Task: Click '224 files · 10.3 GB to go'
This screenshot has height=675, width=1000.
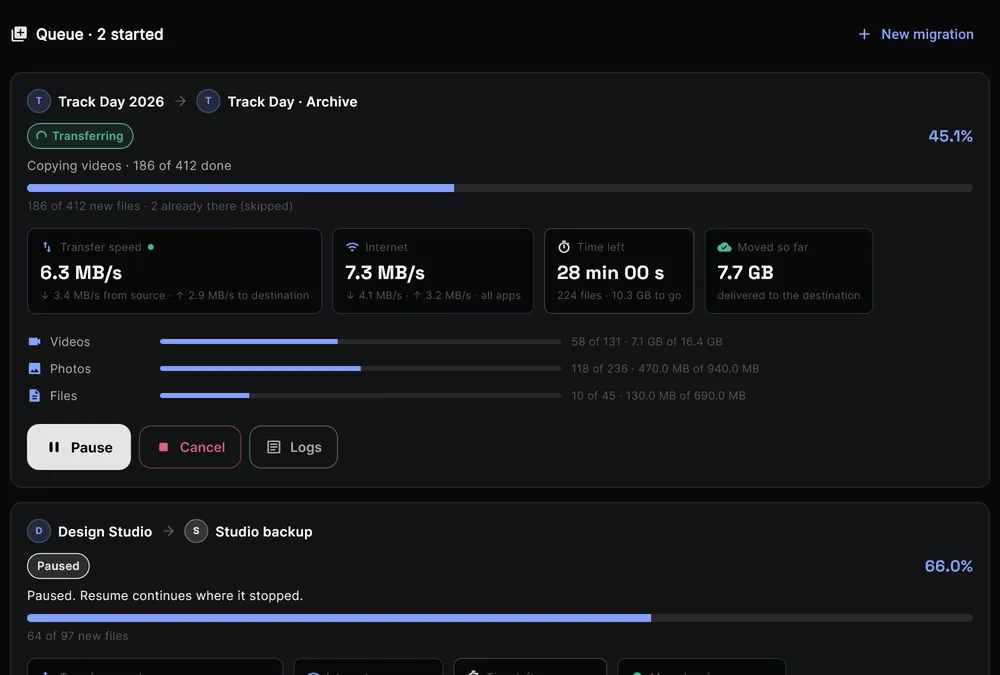Action: tap(619, 295)
